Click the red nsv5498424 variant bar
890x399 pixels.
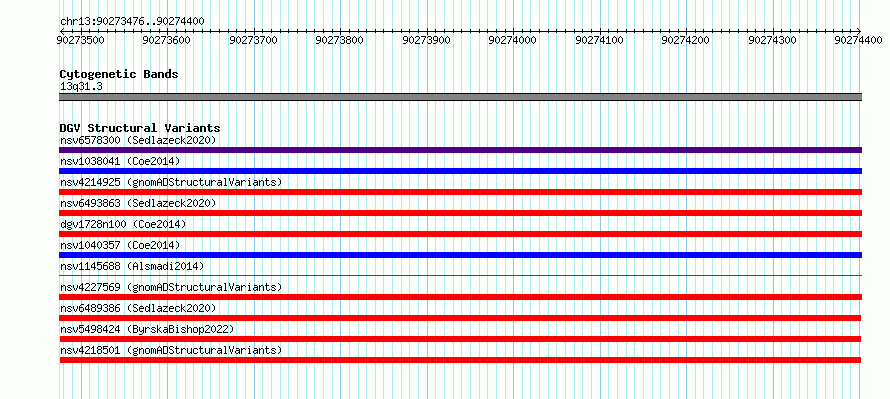pyautogui.click(x=460, y=339)
